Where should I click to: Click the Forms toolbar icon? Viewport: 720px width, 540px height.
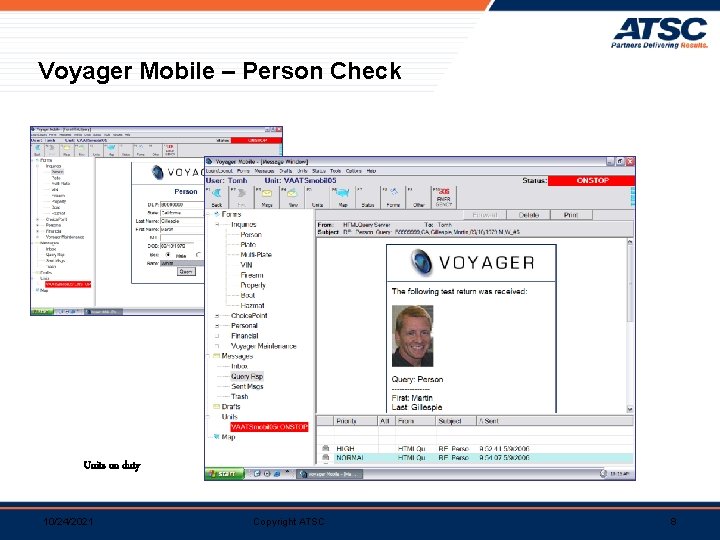click(393, 197)
